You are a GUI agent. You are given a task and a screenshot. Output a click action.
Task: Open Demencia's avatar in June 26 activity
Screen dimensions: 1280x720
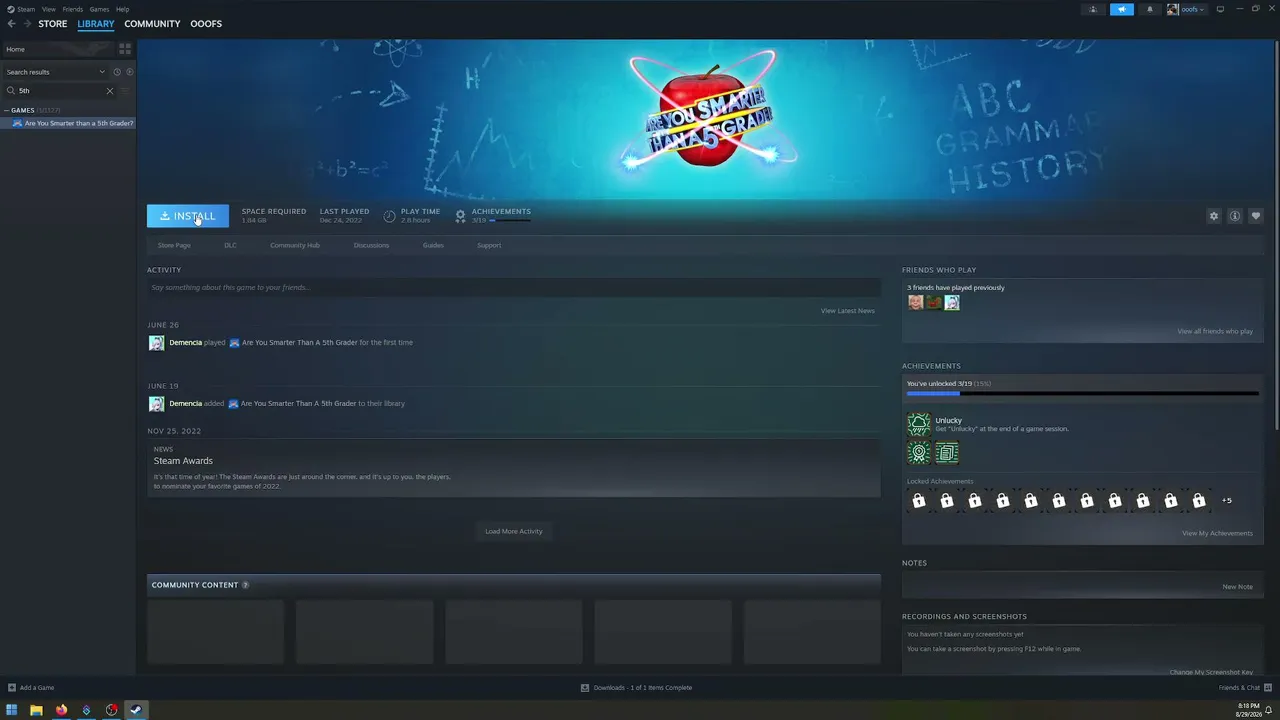tap(156, 343)
